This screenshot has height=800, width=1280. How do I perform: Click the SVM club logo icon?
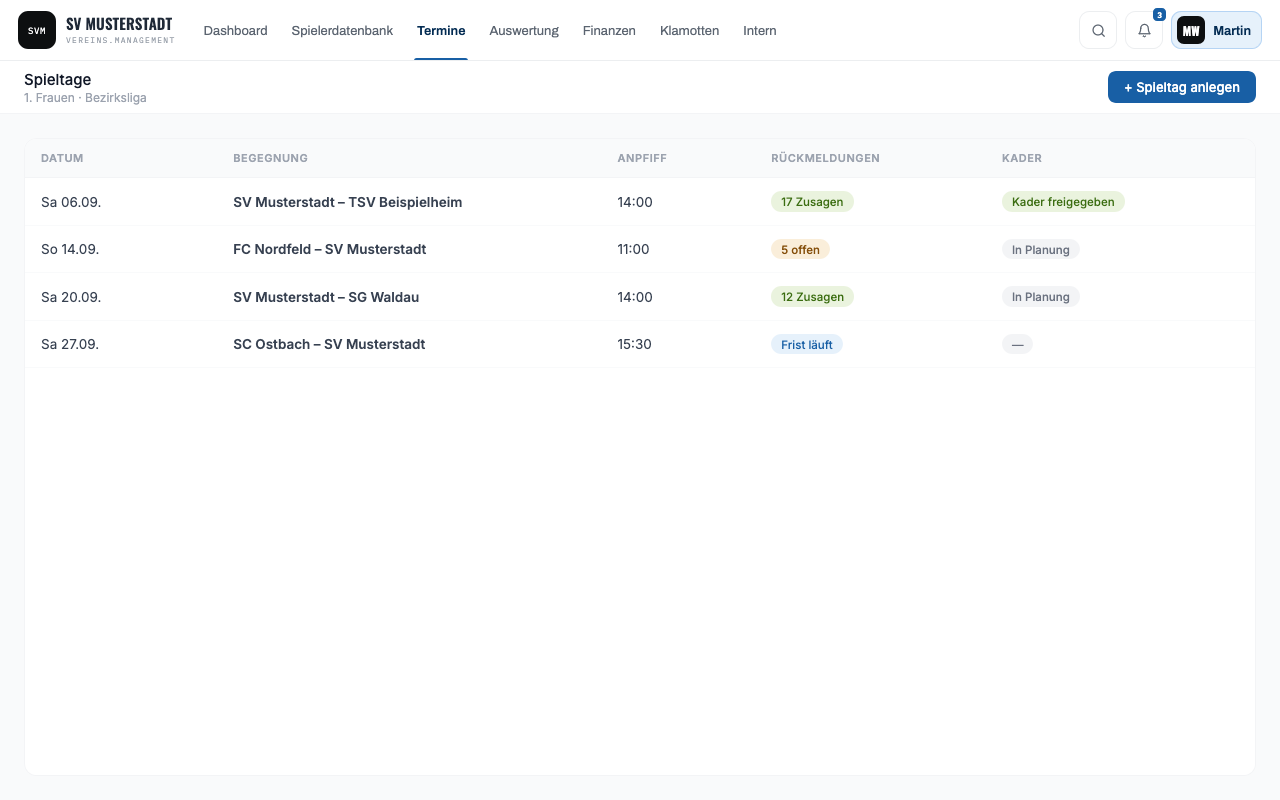pyautogui.click(x=37, y=30)
